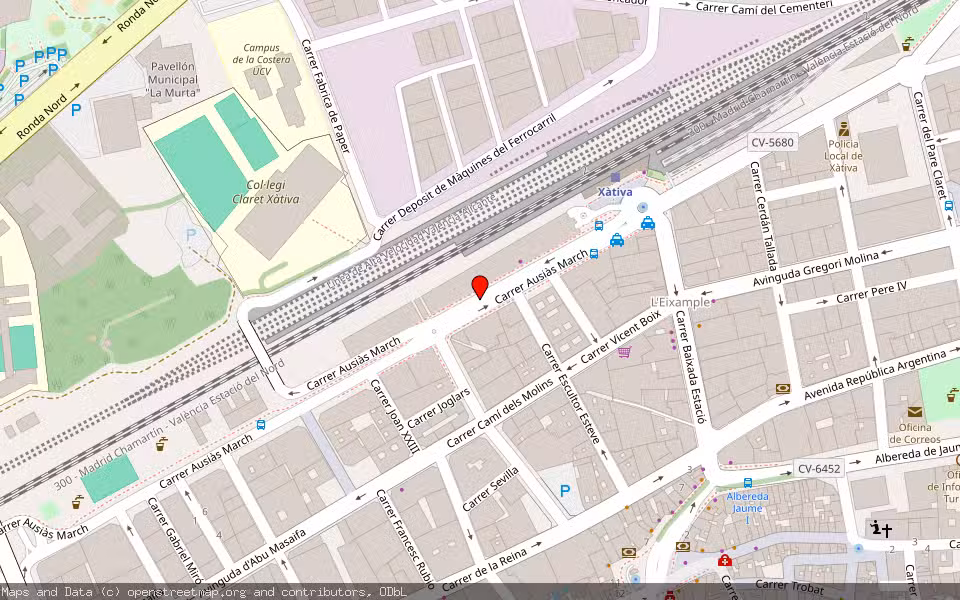The height and width of the screenshot is (600, 960).
Task: Click the bank icon beside Avenida República Argentina
Action: pos(782,388)
